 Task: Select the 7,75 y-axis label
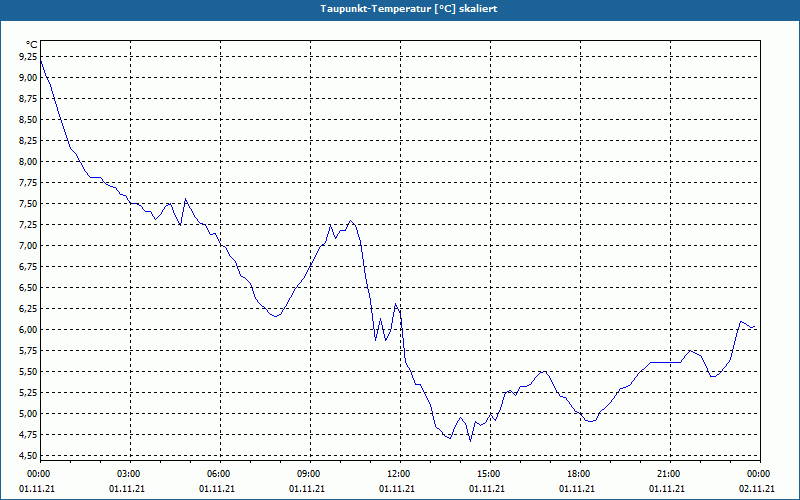[28, 183]
